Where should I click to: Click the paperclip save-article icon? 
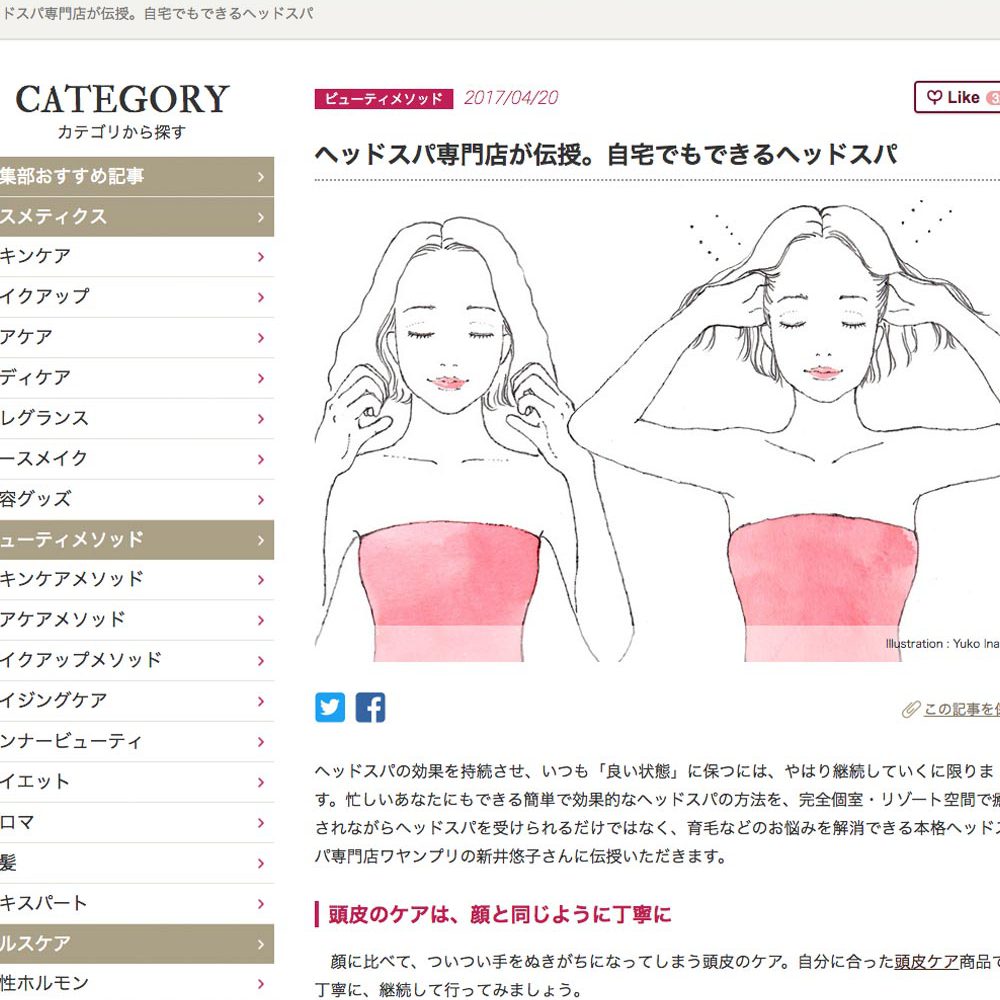(x=911, y=709)
